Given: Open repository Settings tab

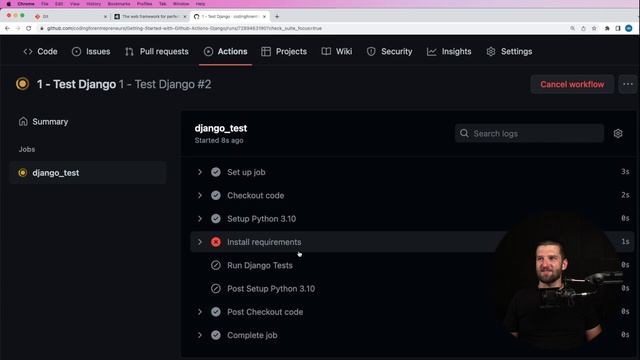Looking at the screenshot, I should point(509,51).
